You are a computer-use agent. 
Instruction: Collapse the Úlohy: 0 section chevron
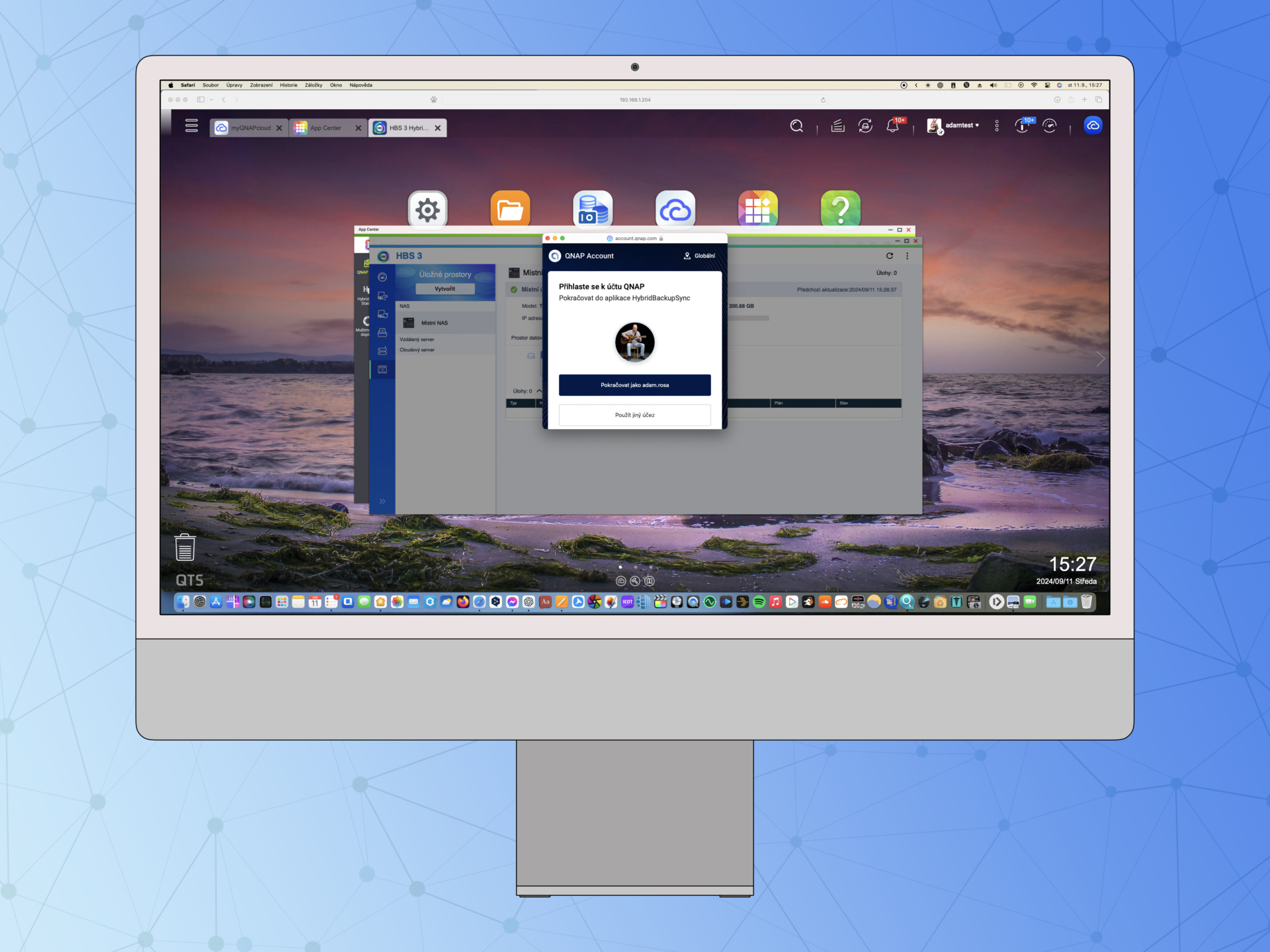coord(539,391)
